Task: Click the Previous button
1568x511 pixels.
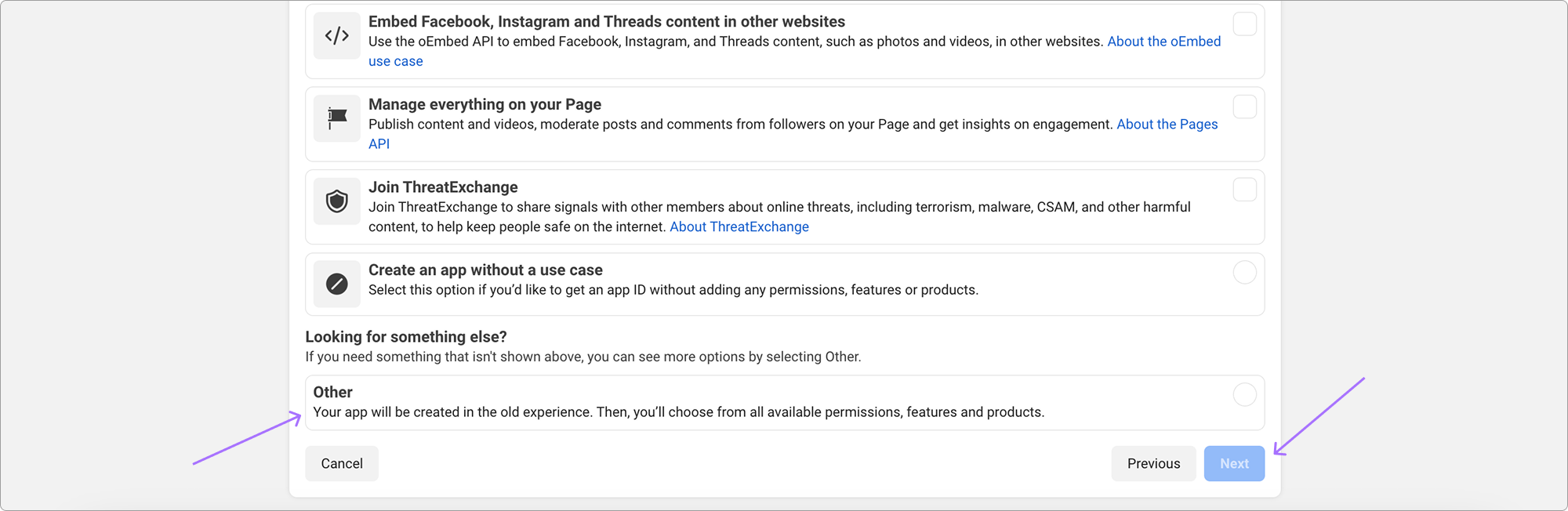Action: (1153, 463)
